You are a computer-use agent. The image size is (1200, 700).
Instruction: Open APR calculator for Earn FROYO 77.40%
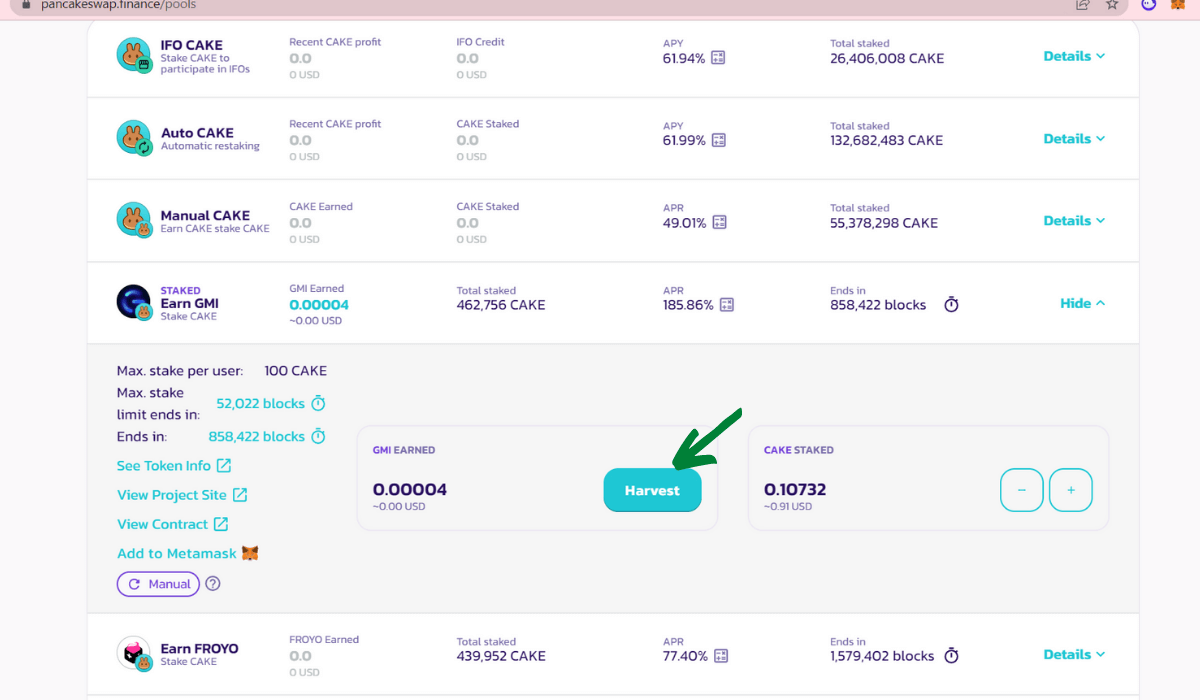(x=721, y=656)
